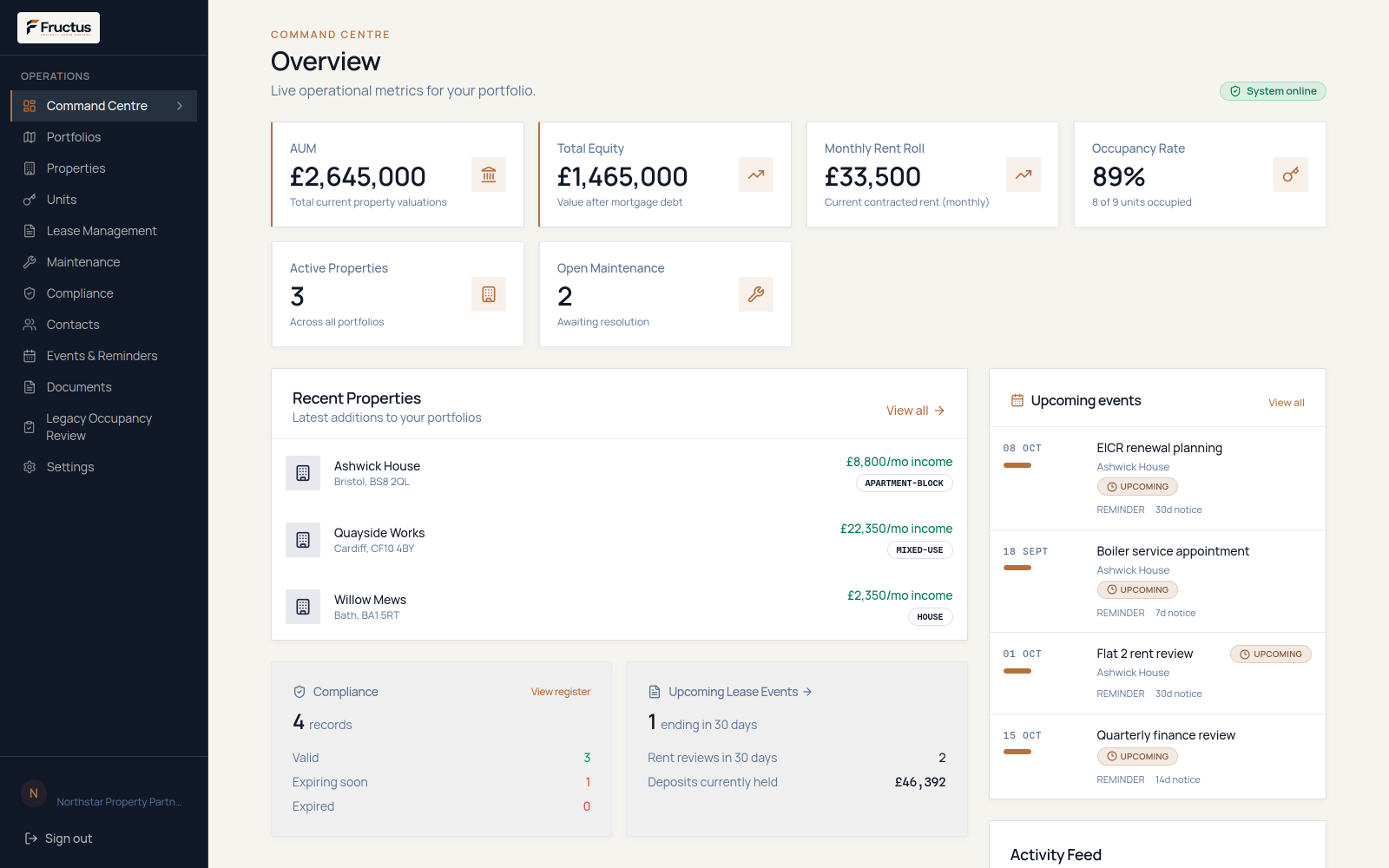The image size is (1389, 868).
Task: Click the Command Centre grid icon
Action: (30, 106)
